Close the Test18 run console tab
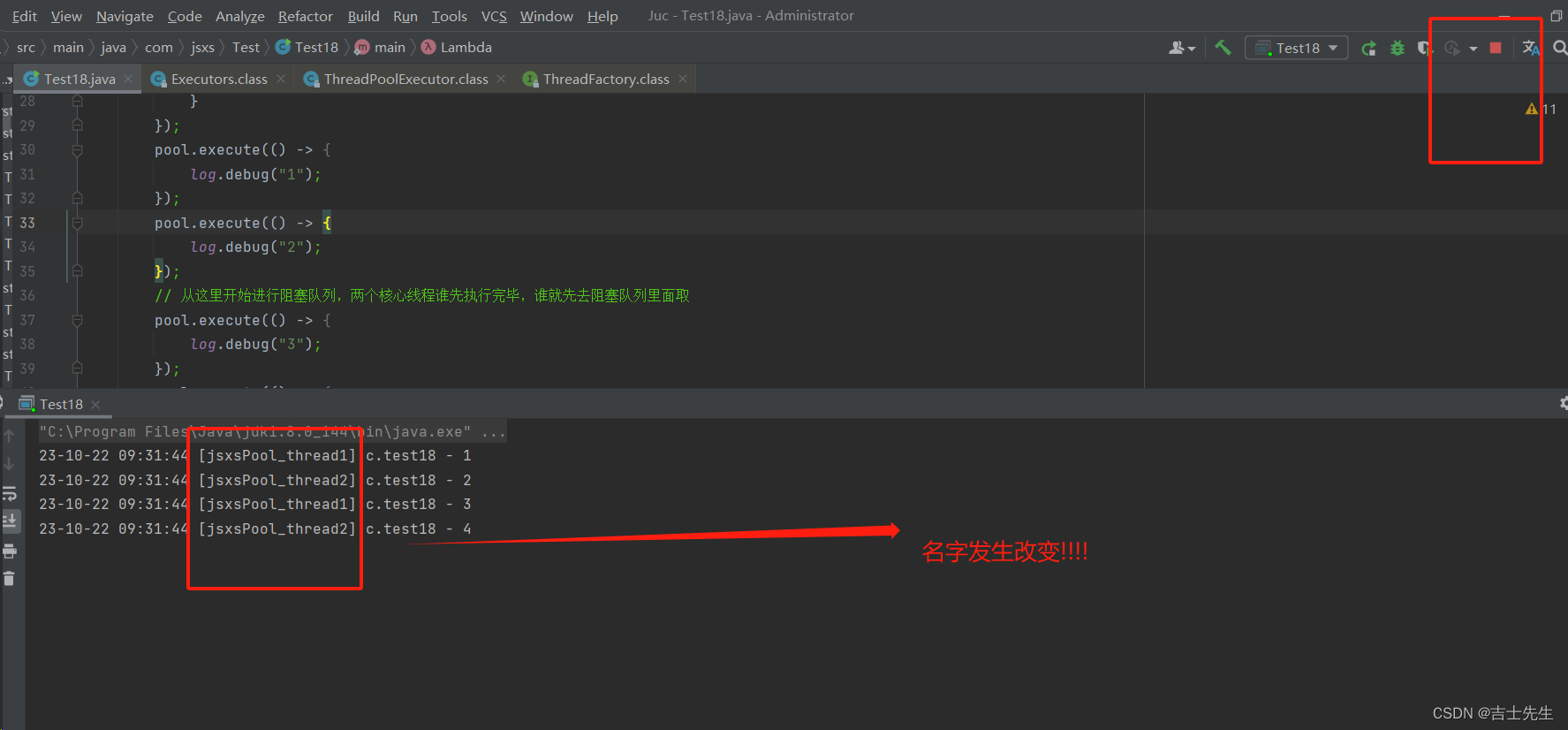This screenshot has height=730, width=1568. 95,405
